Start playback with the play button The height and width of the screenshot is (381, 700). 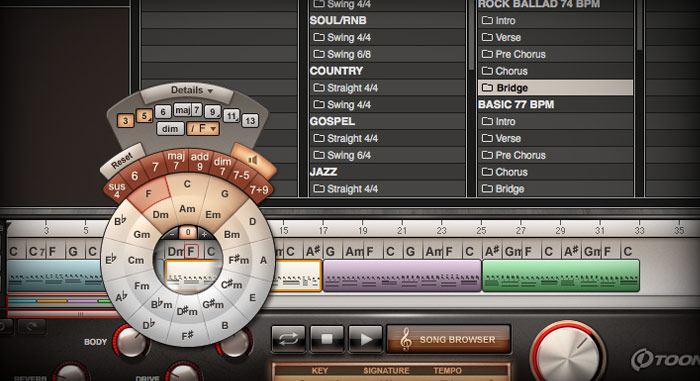pyautogui.click(x=365, y=339)
